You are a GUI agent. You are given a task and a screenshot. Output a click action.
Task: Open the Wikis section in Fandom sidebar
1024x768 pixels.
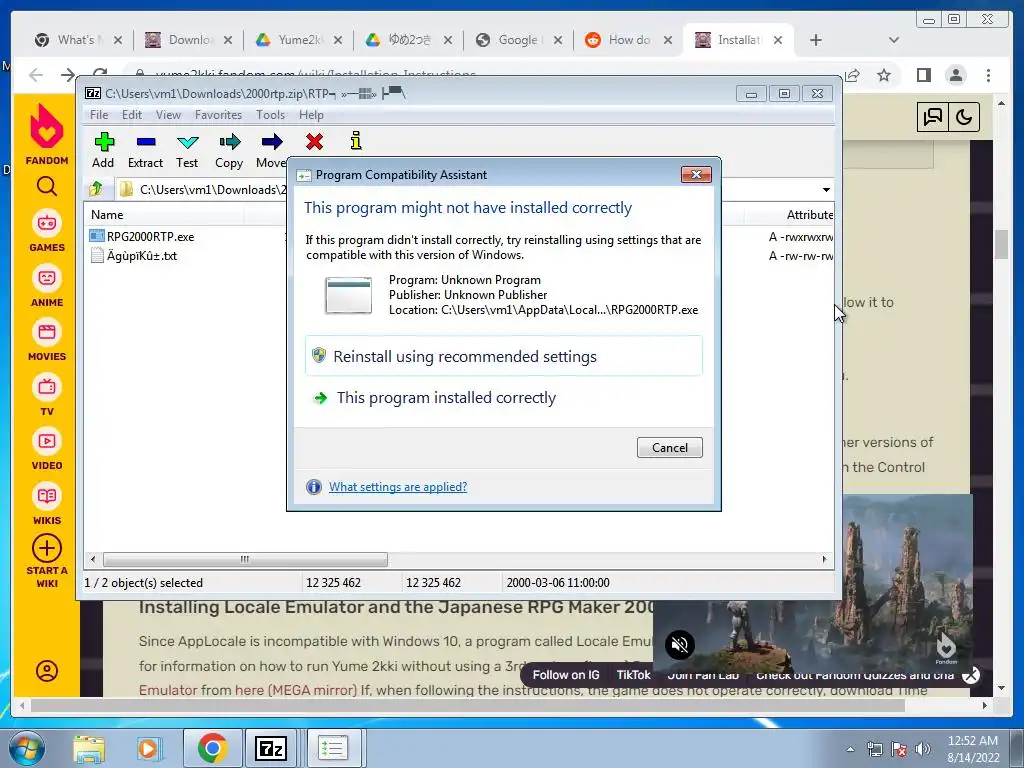(46, 504)
